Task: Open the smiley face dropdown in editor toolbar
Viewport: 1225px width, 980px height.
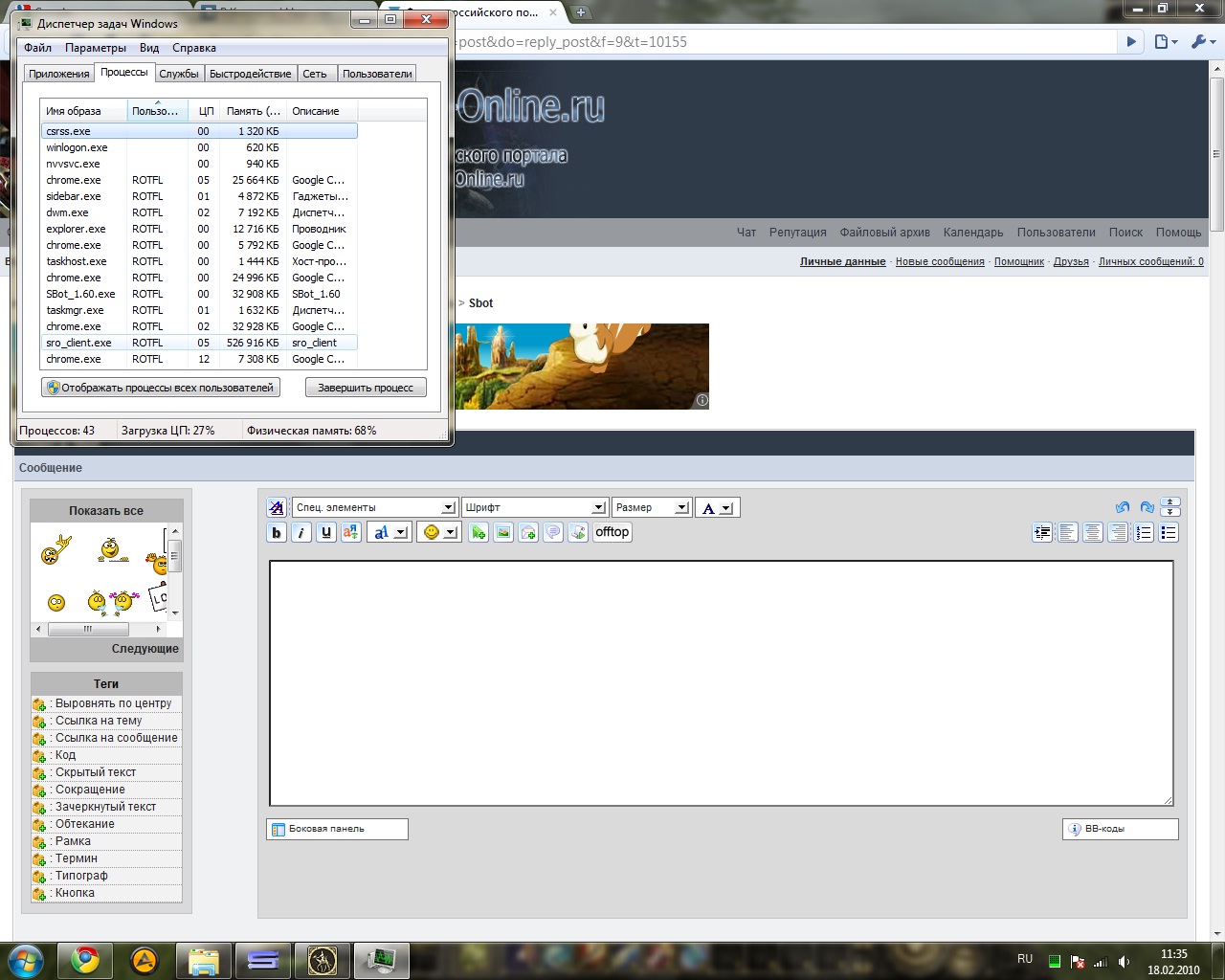Action: tap(440, 533)
